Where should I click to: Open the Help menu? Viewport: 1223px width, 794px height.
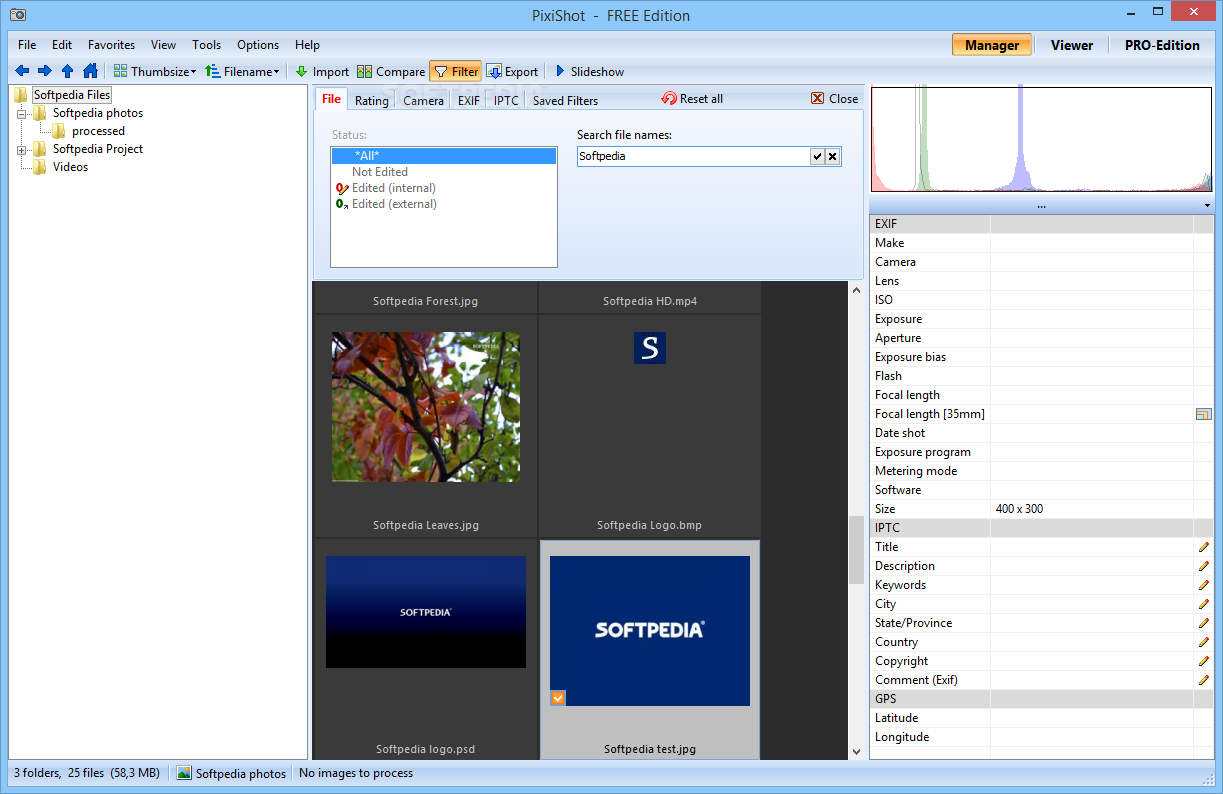pos(307,45)
